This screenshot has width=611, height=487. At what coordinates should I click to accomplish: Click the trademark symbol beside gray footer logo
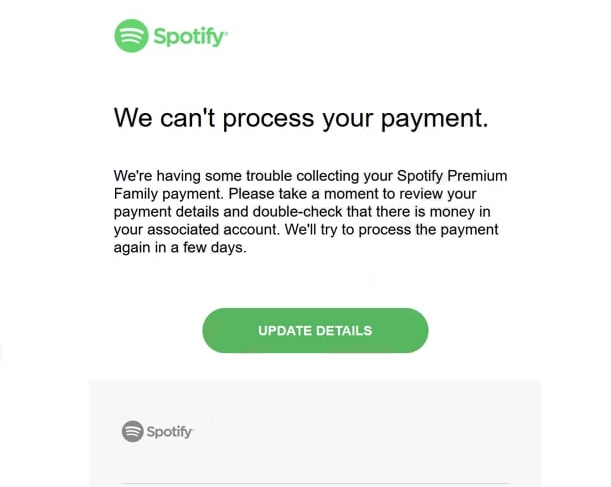tap(192, 429)
